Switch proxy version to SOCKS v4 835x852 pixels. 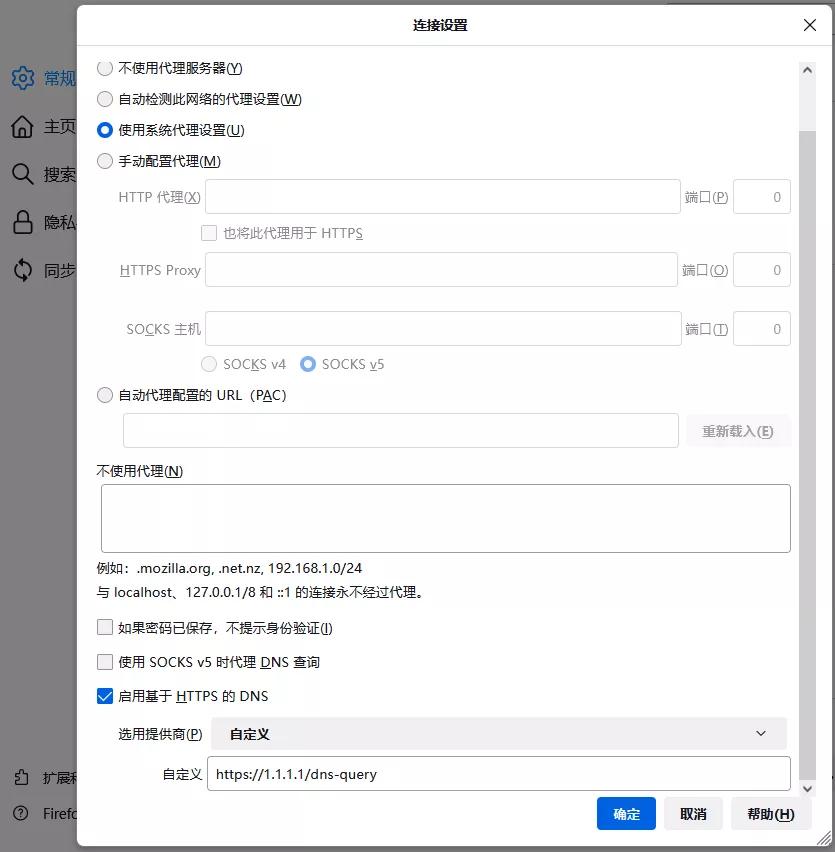(209, 364)
